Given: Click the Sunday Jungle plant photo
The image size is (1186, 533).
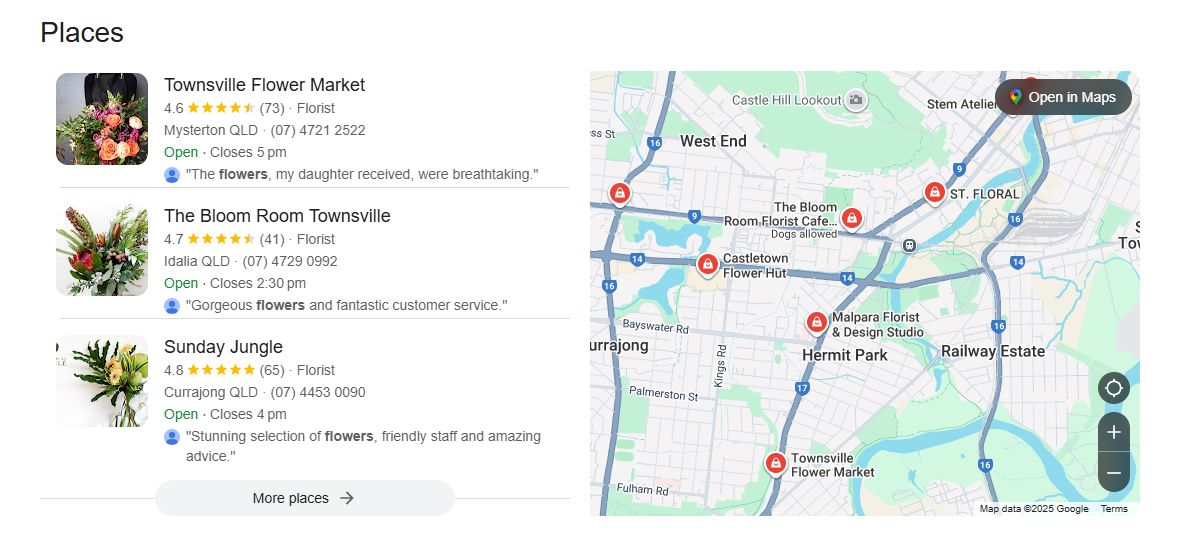Looking at the screenshot, I should (x=102, y=381).
